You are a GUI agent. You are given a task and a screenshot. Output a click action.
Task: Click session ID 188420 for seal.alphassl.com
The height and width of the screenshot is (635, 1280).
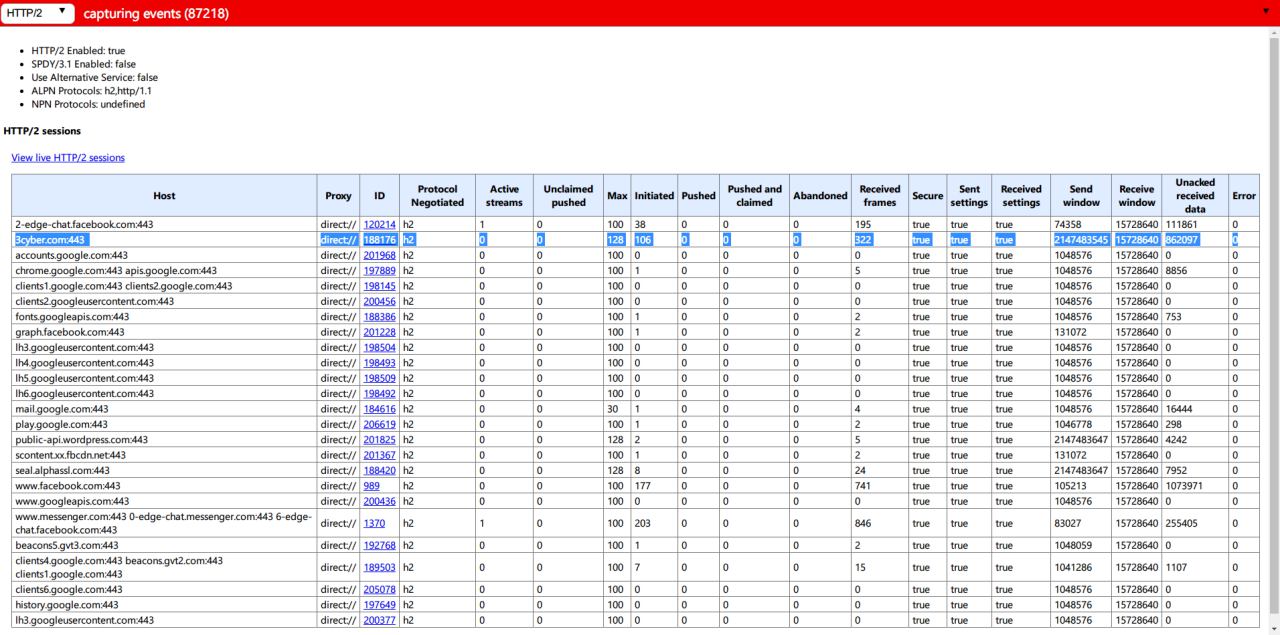click(379, 470)
